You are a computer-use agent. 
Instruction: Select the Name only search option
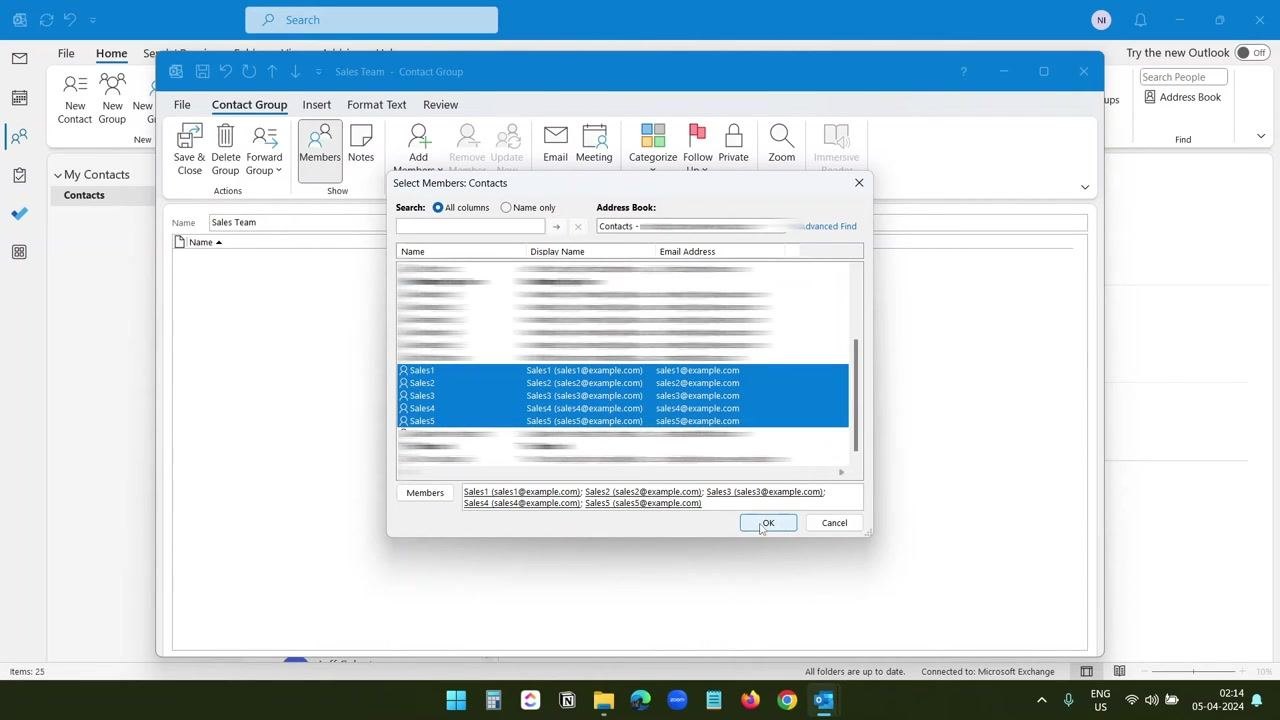tap(528, 208)
